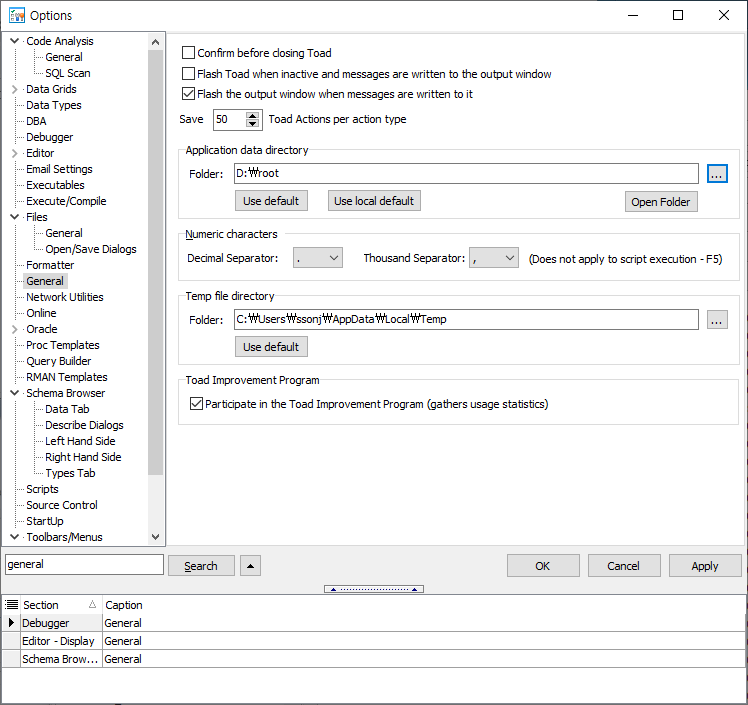Expand the Editor tree node

(15, 153)
